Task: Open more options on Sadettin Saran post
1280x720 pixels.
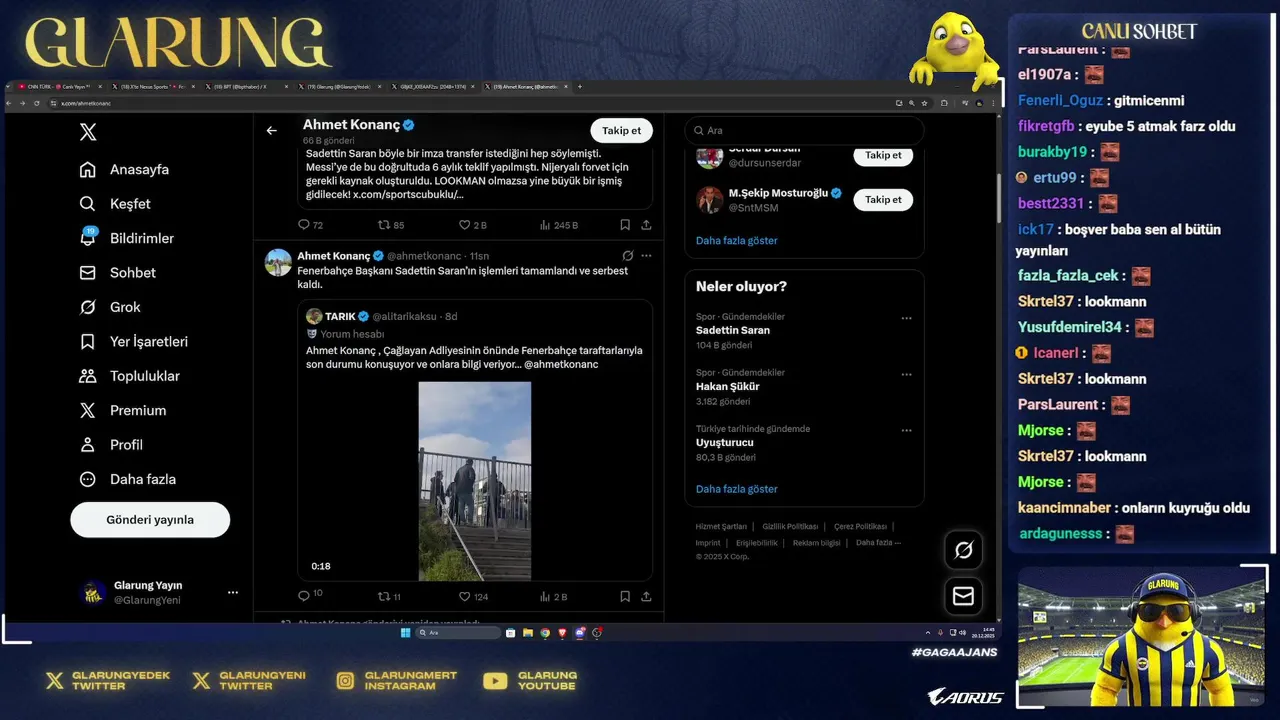Action: click(x=646, y=256)
